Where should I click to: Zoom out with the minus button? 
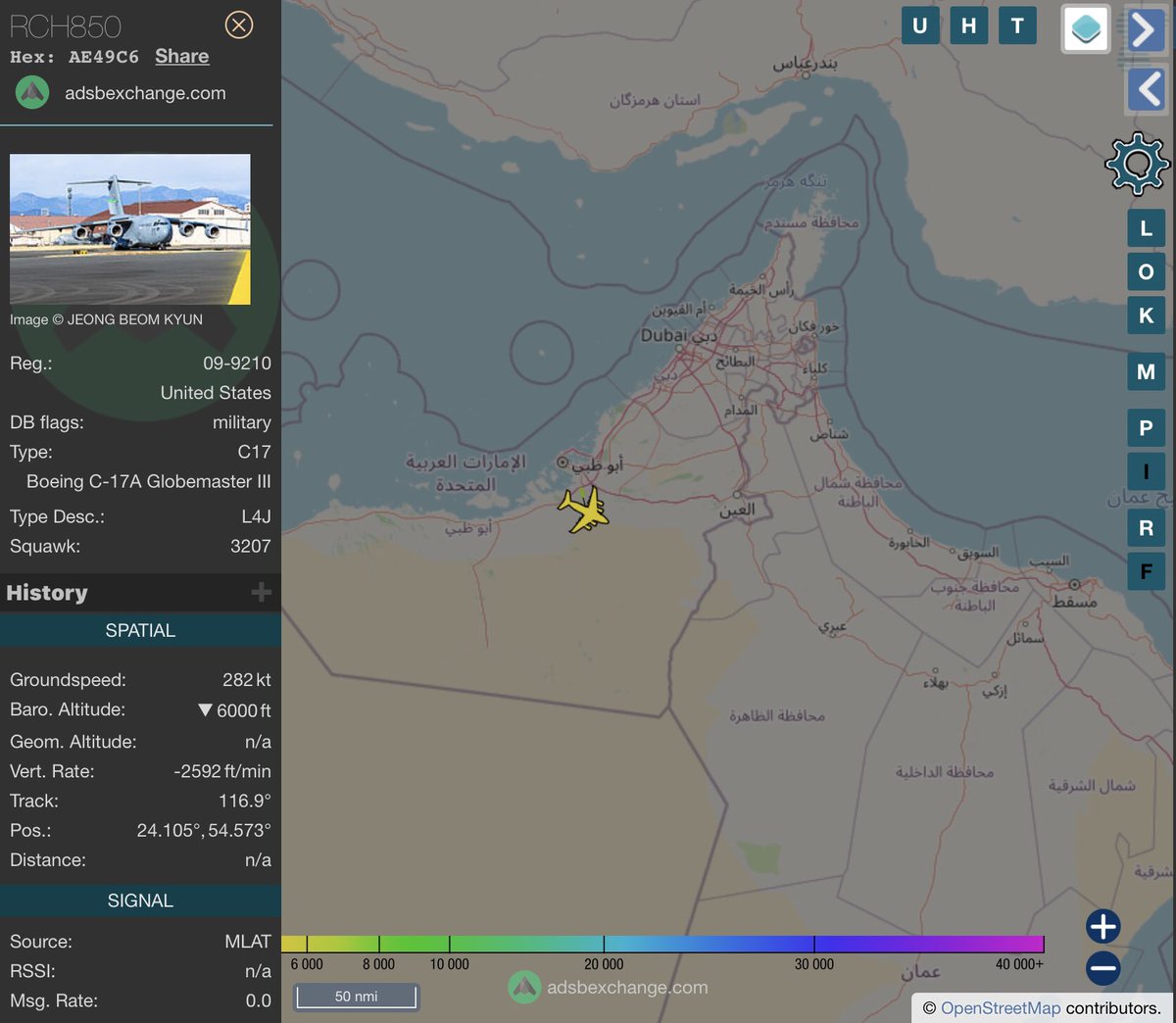pos(1102,968)
